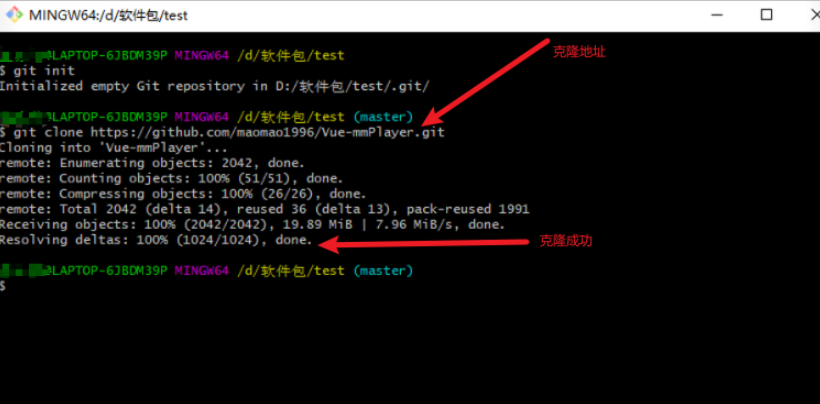
Task: Select path /d/软件包/test in the first prompt line
Action: tap(291, 55)
